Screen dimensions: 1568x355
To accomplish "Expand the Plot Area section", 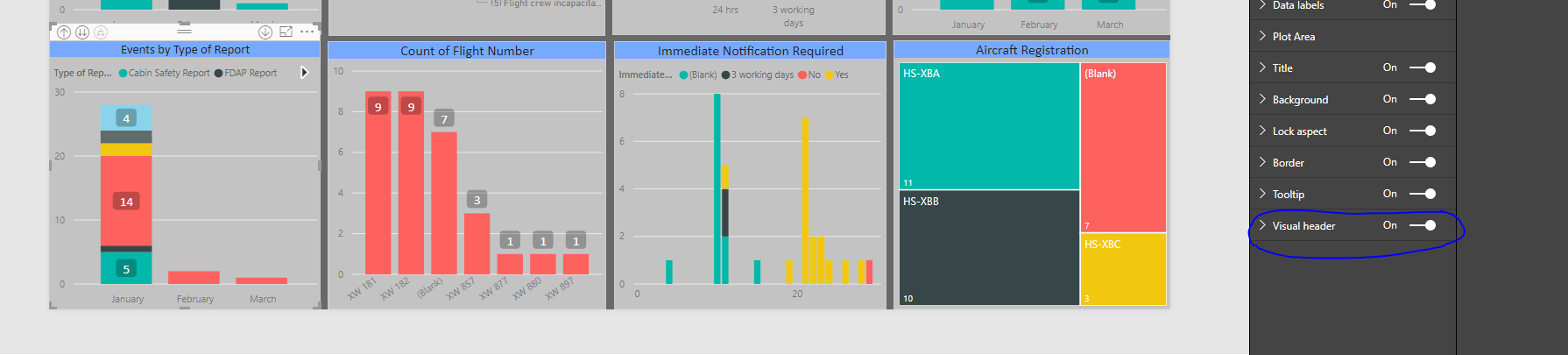I will (1262, 36).
